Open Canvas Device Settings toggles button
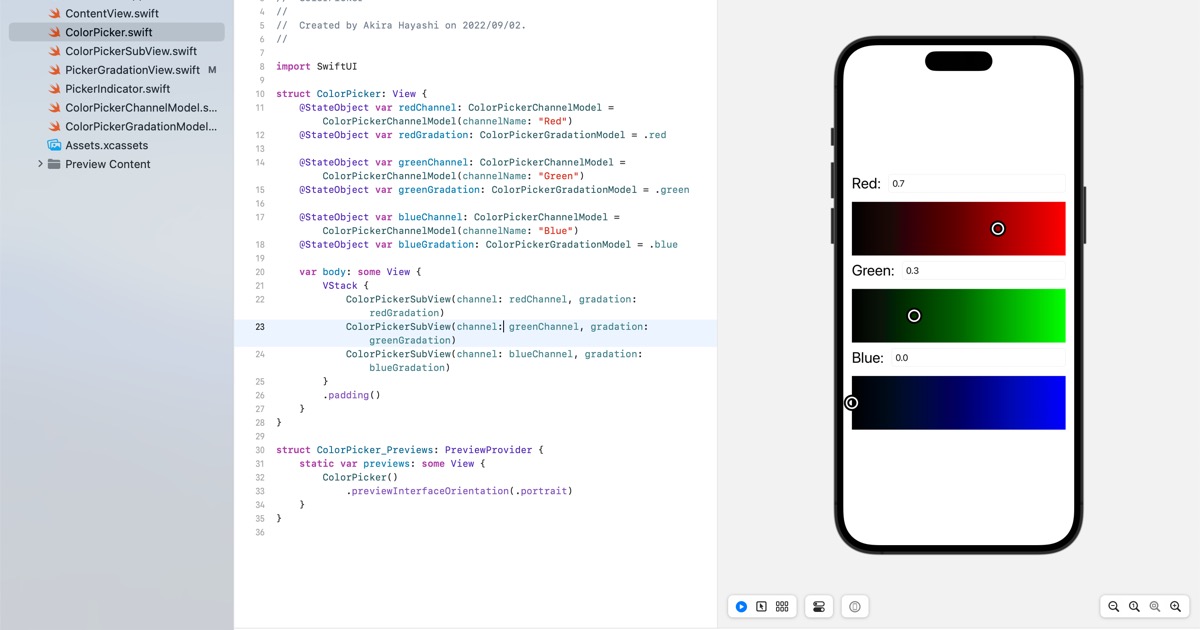1200x630 pixels. 819,606
